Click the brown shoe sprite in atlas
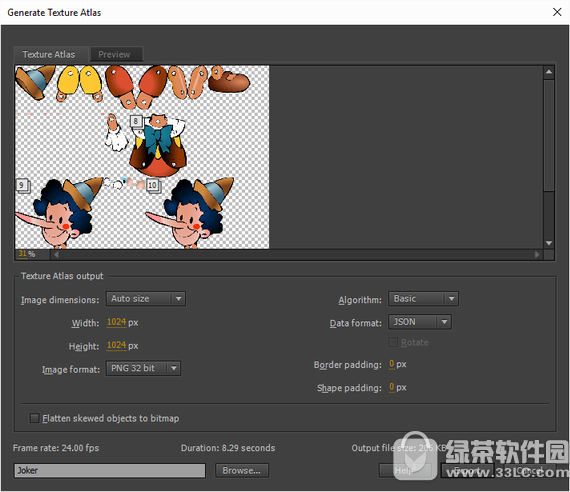Viewport: 570px width, 492px height. pyautogui.click(x=228, y=80)
